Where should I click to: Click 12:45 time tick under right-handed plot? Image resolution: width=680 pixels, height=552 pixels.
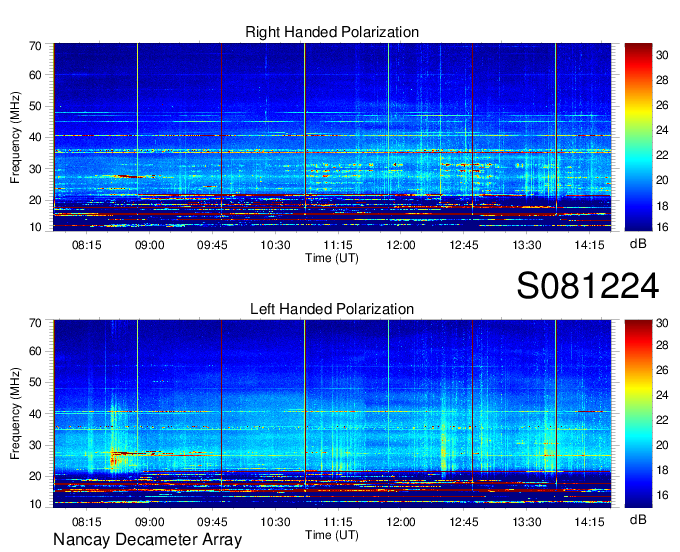[x=464, y=245]
